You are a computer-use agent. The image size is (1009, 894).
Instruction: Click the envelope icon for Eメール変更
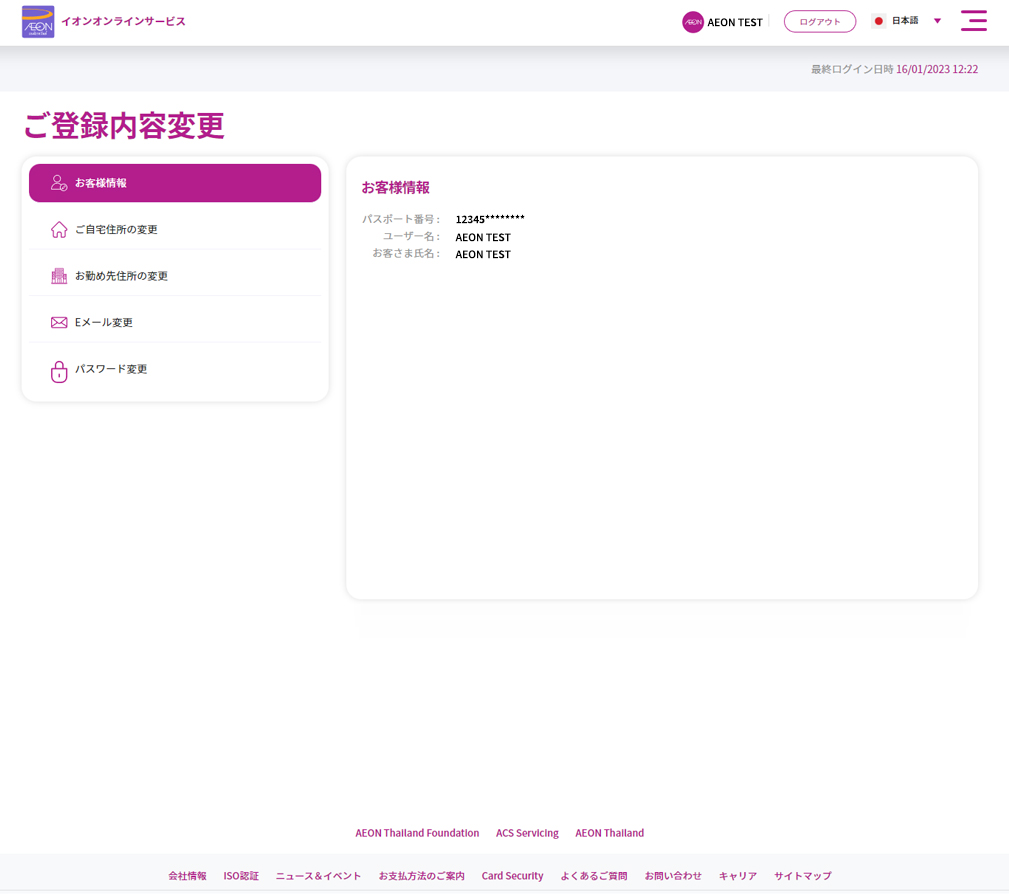59,322
